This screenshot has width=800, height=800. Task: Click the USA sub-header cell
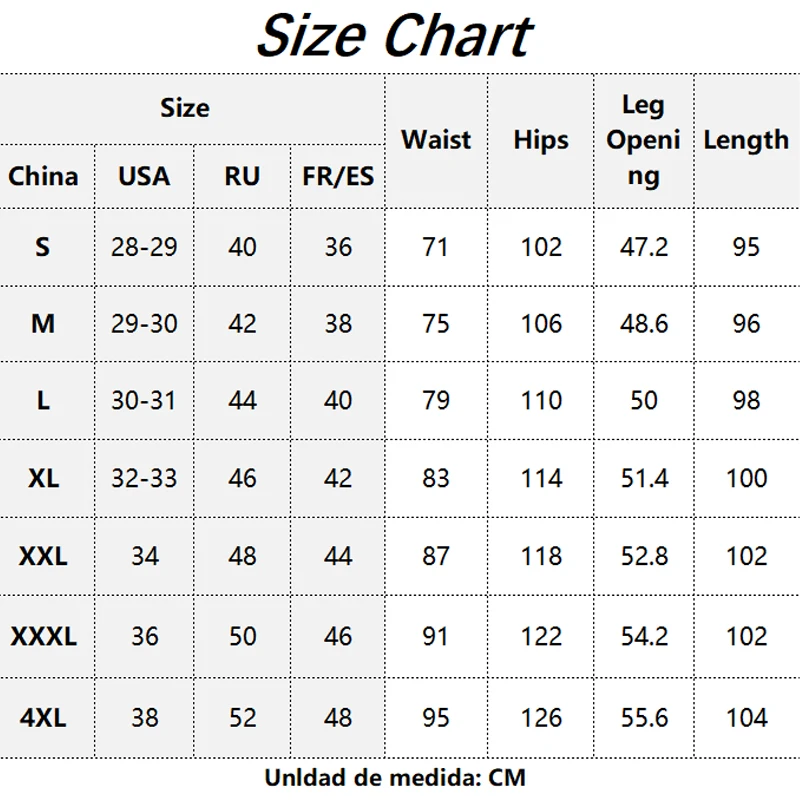pyautogui.click(x=144, y=177)
